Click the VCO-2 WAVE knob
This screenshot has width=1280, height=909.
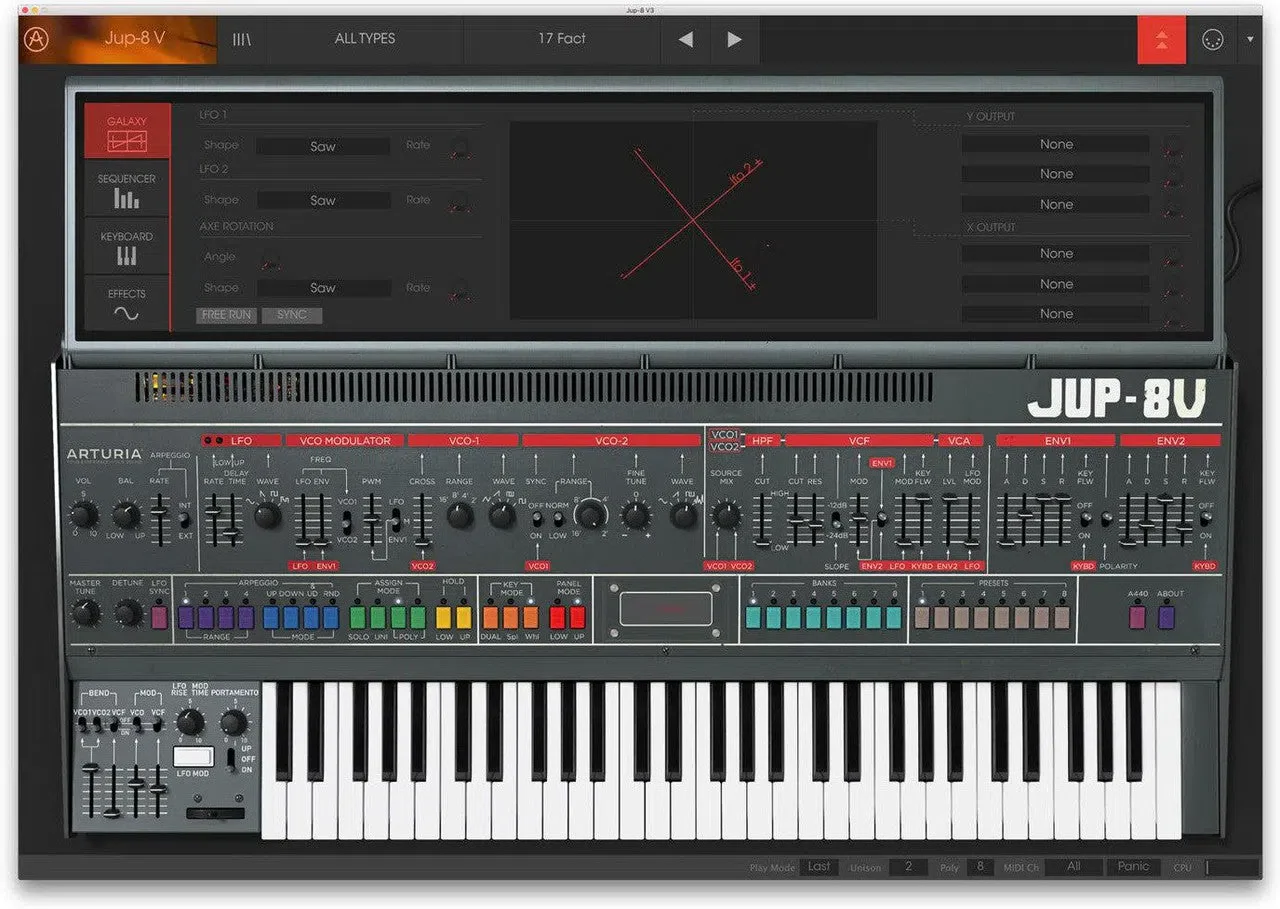coord(683,515)
